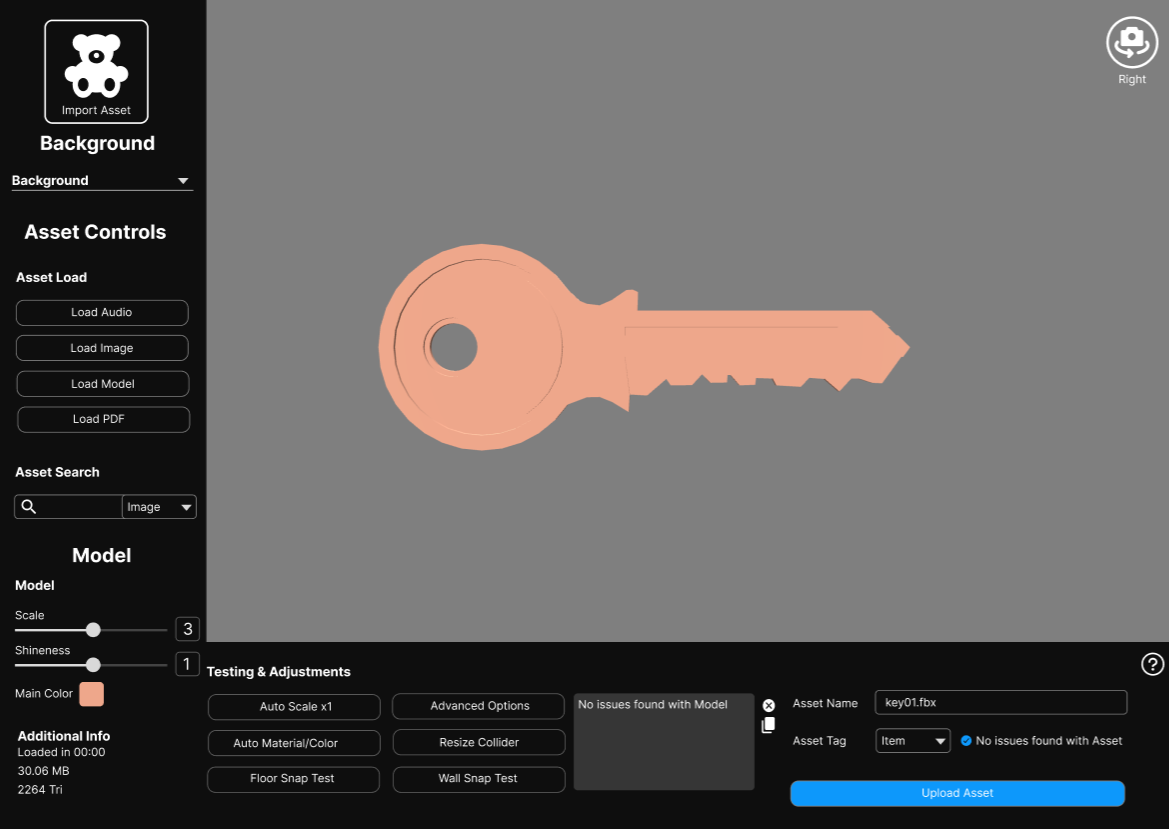Click the '2264 Tri' info text
This screenshot has height=829, width=1169.
coord(40,789)
